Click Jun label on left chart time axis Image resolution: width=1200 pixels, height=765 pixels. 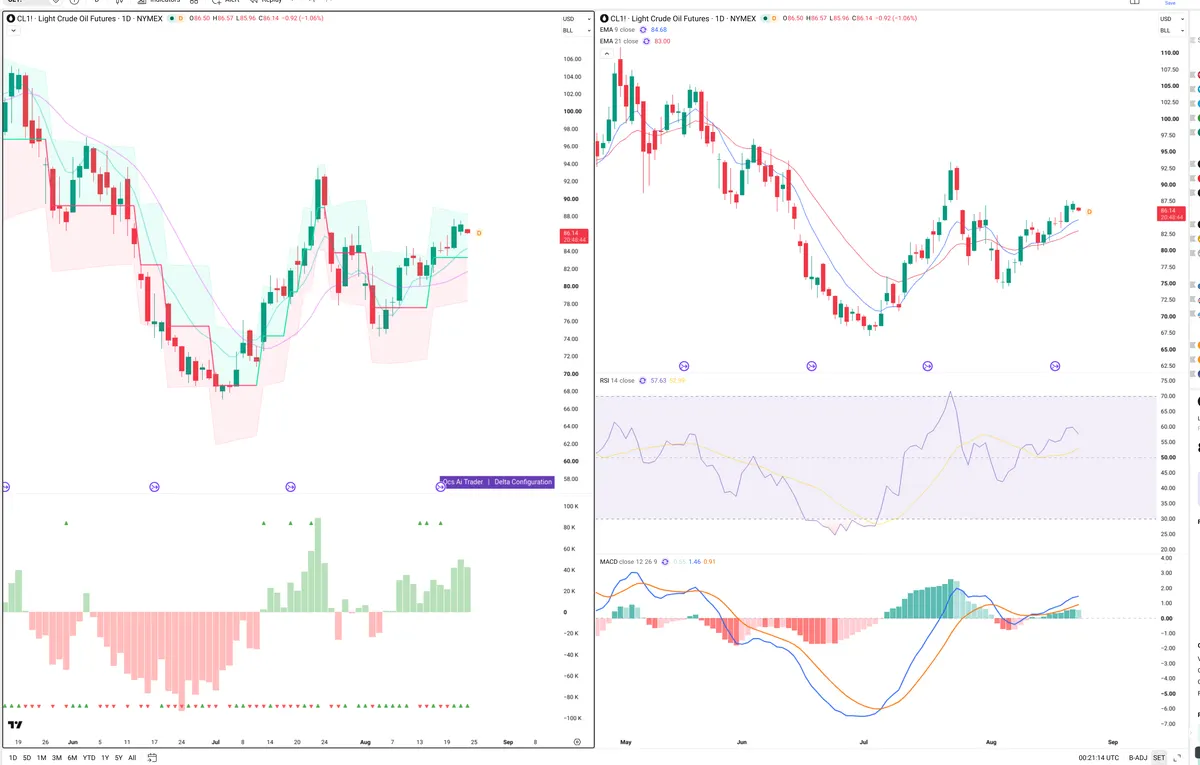[73, 742]
